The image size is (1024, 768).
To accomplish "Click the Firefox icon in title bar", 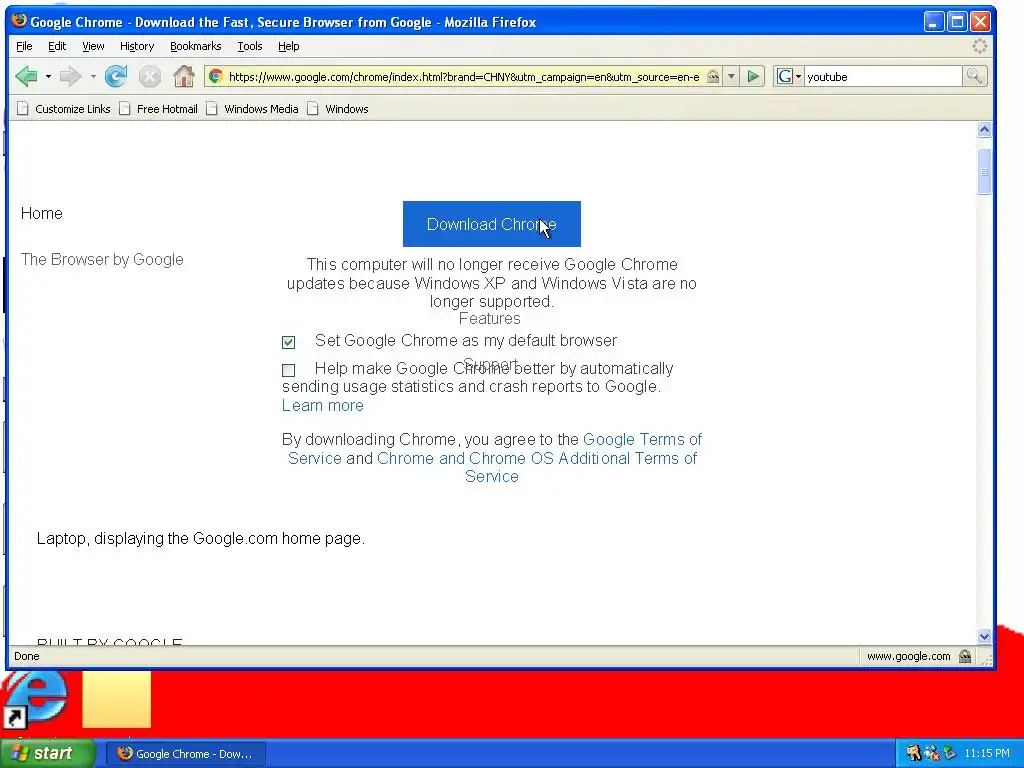I will click(x=19, y=21).
